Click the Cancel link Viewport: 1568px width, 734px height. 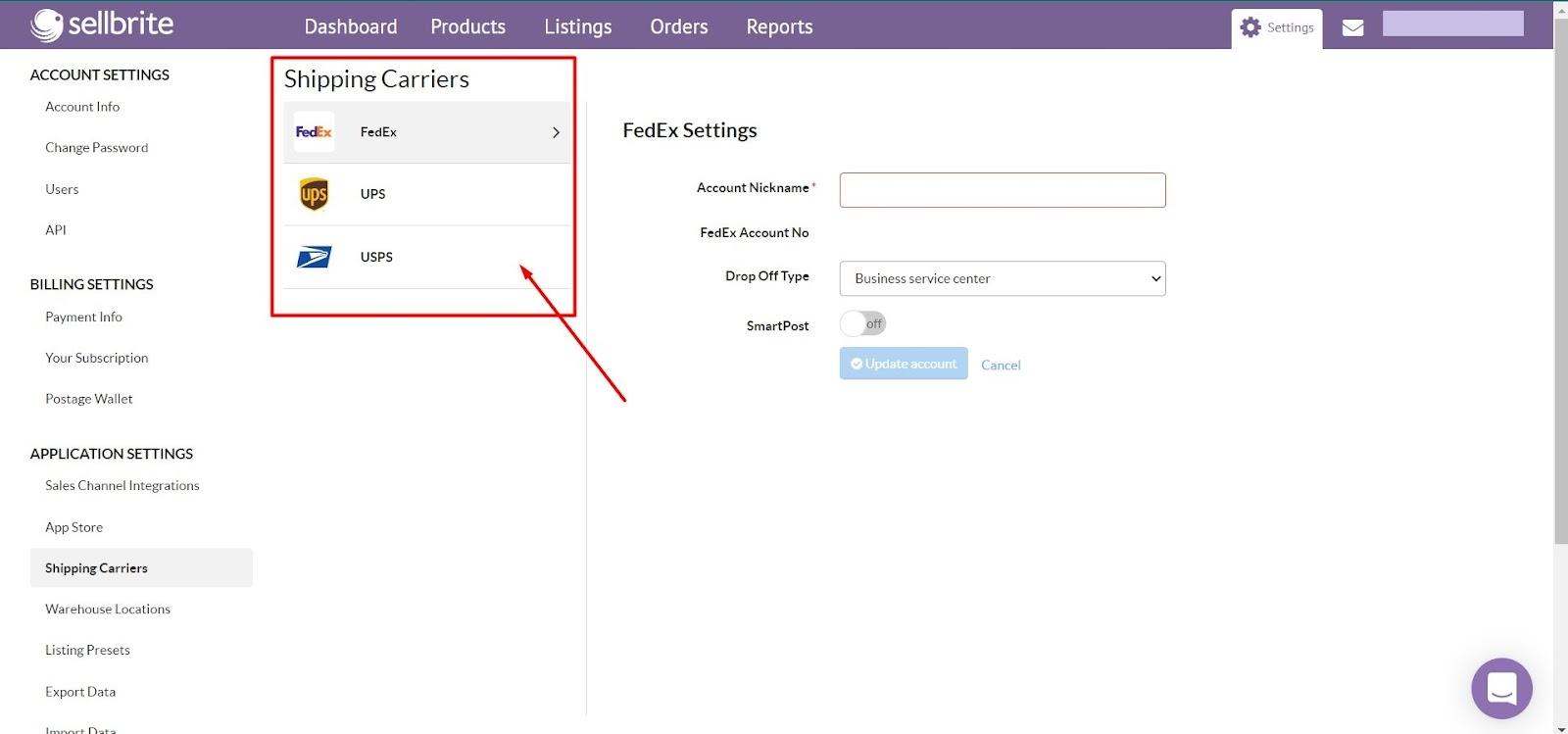tap(1001, 365)
